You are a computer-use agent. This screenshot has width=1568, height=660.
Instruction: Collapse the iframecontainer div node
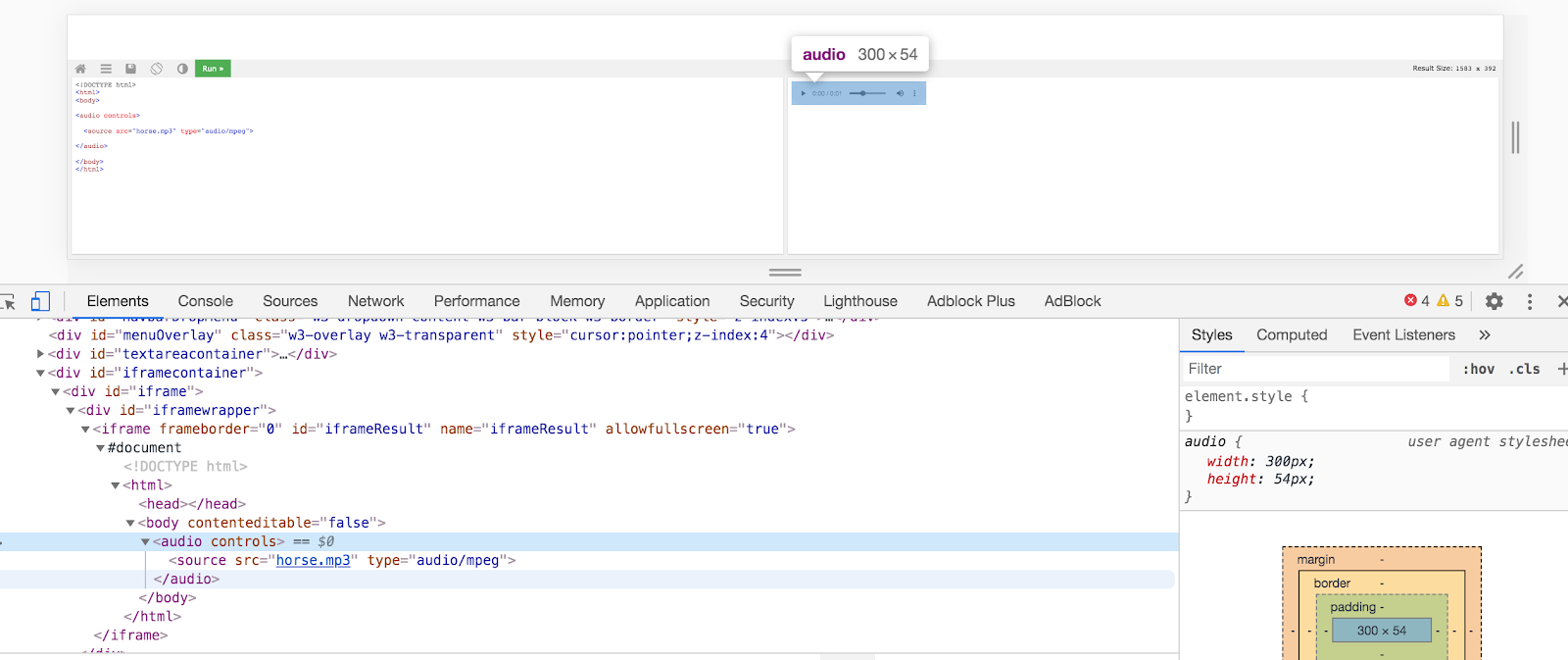[x=40, y=373]
